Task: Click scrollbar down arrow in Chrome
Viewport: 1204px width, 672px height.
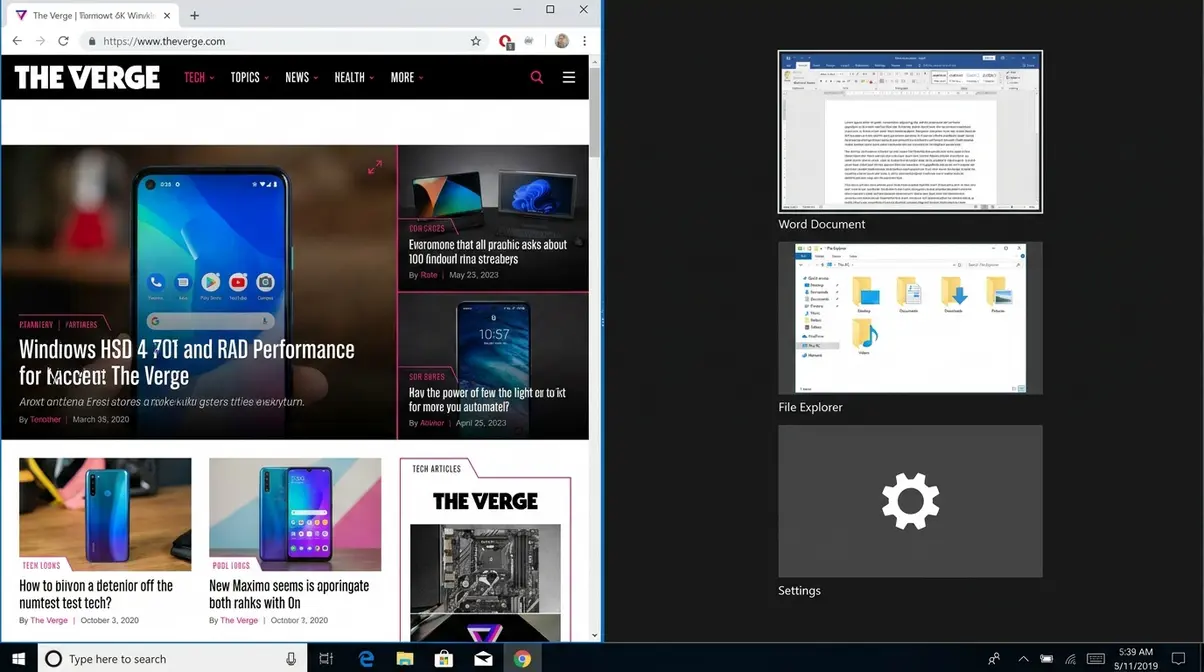Action: pos(595,635)
